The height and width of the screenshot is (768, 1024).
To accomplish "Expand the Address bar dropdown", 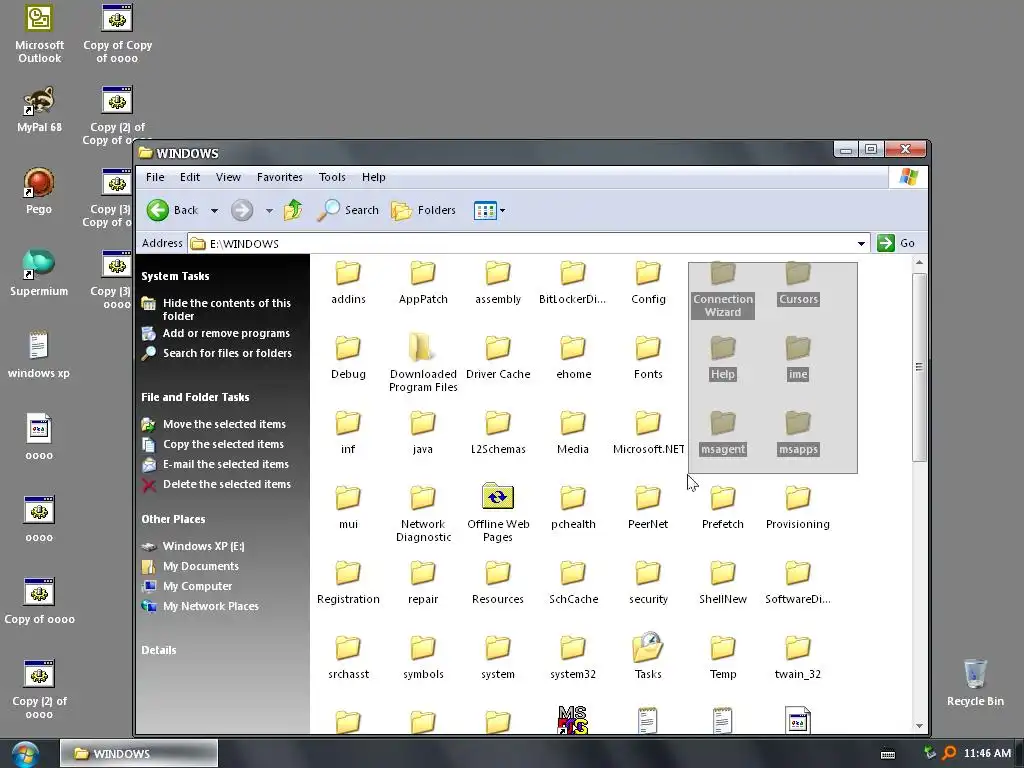I will click(861, 244).
